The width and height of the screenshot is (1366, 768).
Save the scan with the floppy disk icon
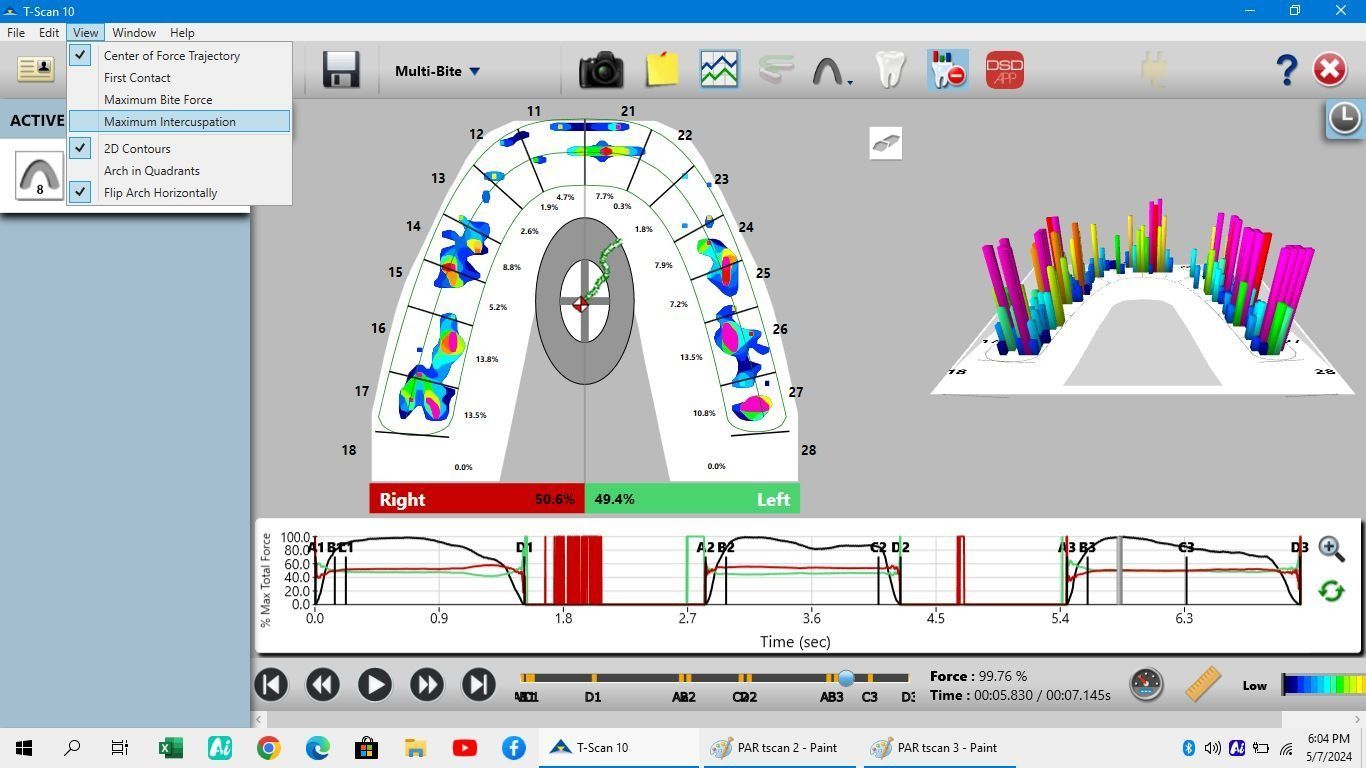(x=341, y=70)
